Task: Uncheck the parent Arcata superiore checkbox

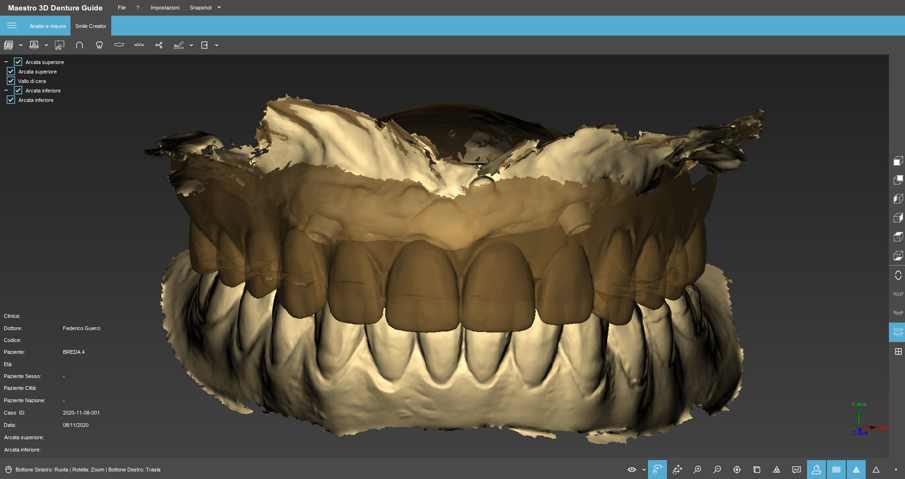Action: (x=18, y=62)
